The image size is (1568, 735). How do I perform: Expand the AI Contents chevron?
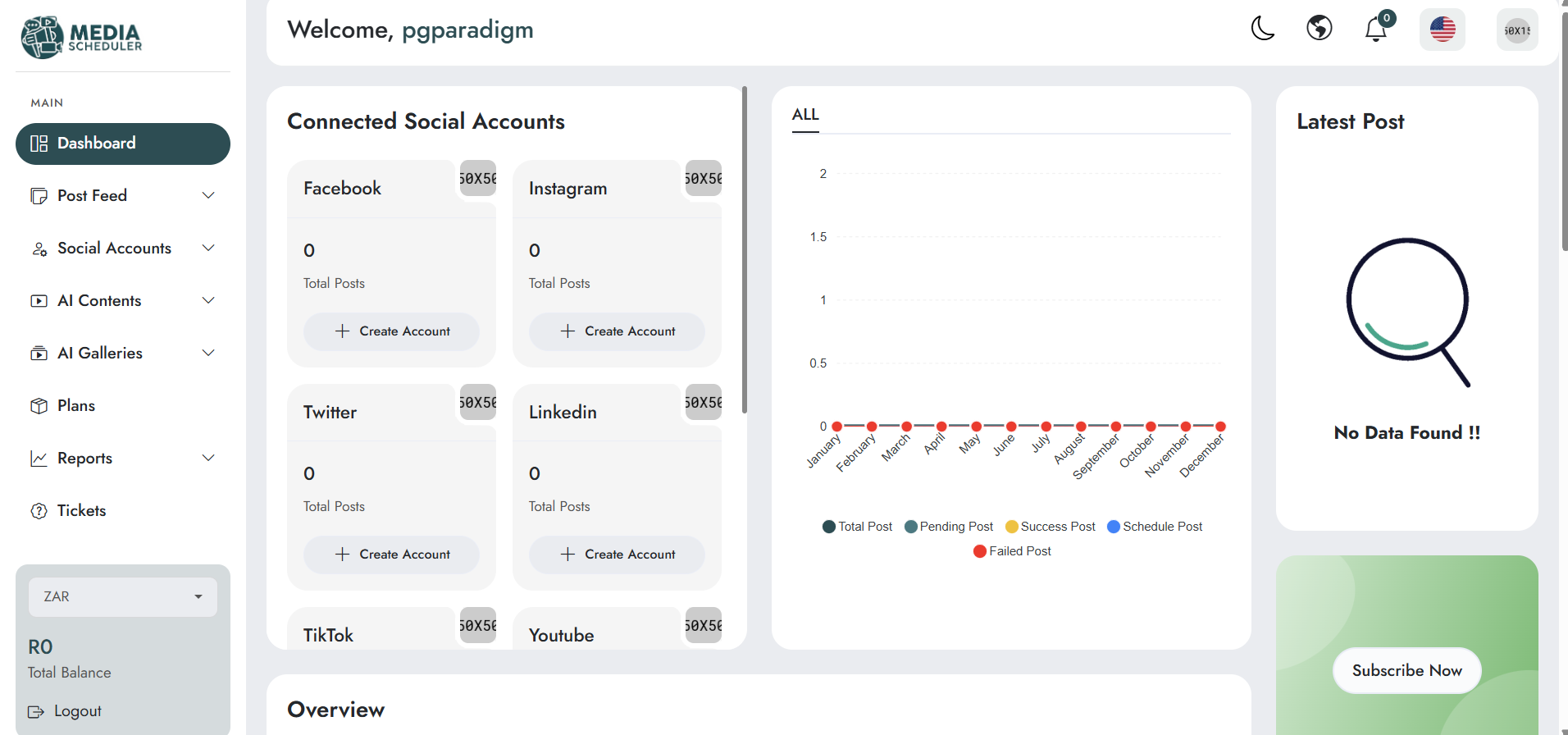coord(208,300)
